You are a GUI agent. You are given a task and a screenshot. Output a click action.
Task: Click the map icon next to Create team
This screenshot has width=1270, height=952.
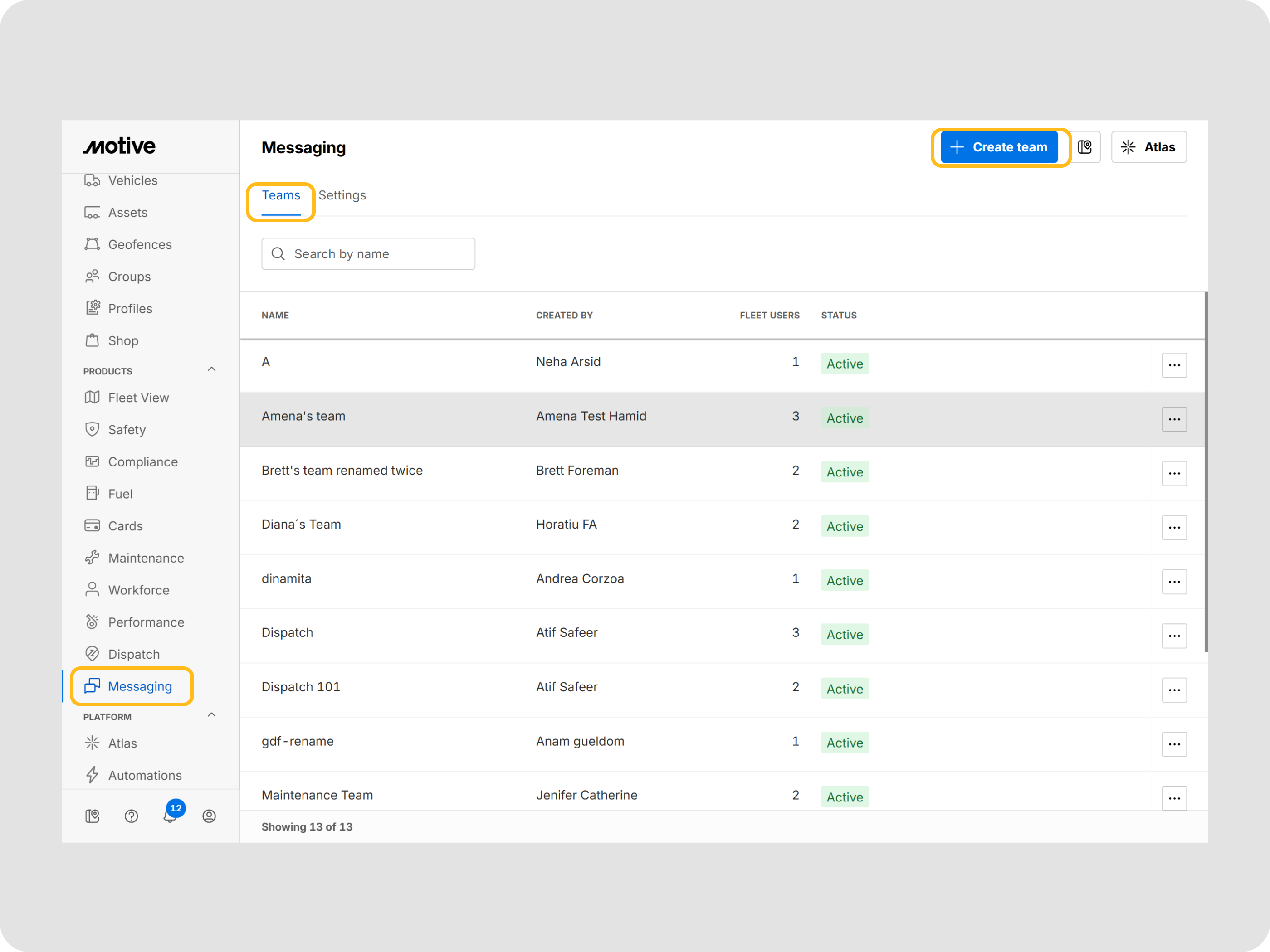pos(1085,147)
